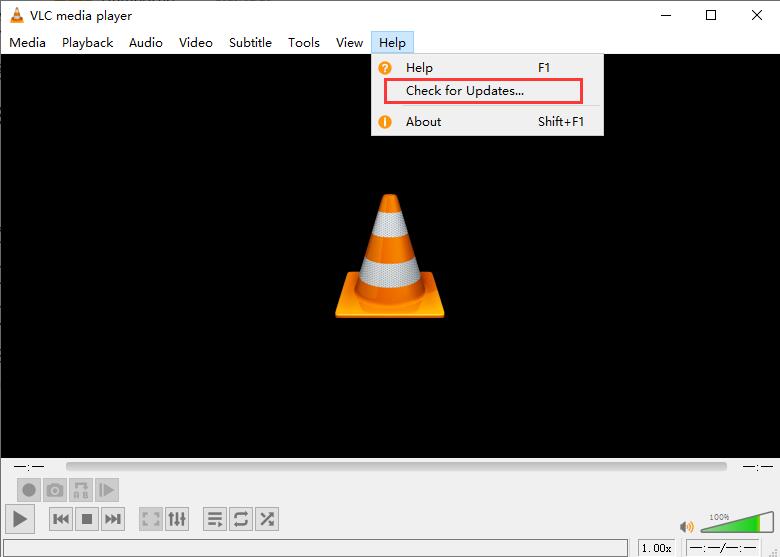Maximize the VLC window
The width and height of the screenshot is (780, 557).
(711, 15)
